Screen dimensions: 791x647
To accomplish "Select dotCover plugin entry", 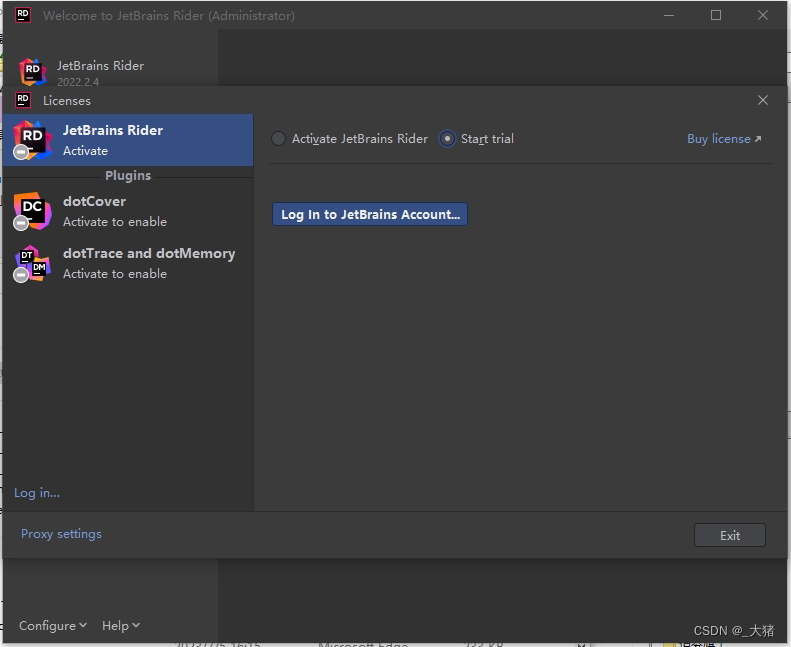I will pos(128,211).
